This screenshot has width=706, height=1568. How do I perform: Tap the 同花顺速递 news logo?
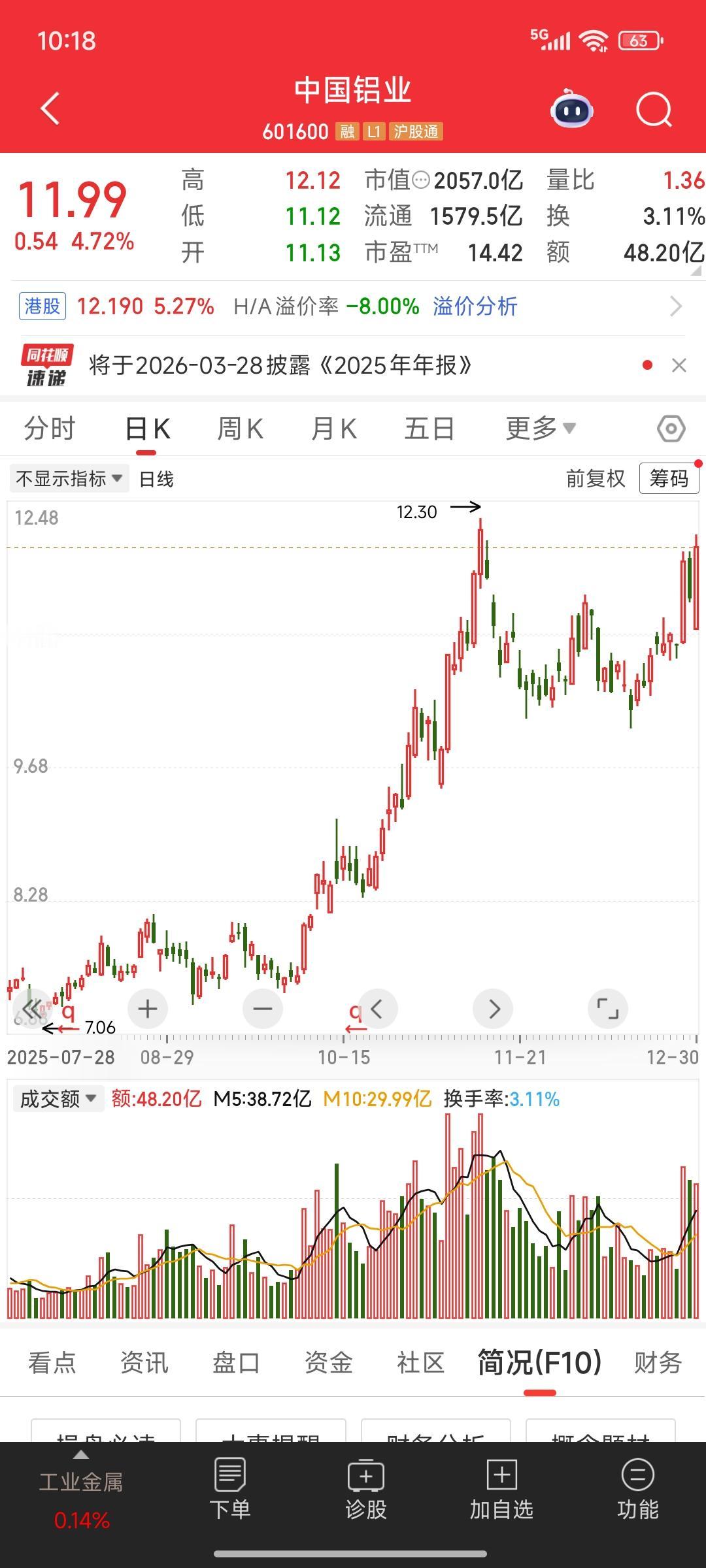point(46,366)
